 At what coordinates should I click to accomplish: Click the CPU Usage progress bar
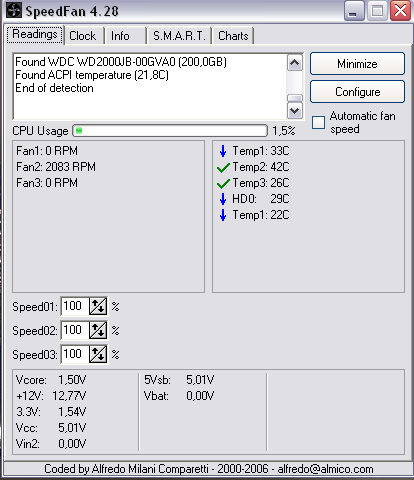coord(170,131)
